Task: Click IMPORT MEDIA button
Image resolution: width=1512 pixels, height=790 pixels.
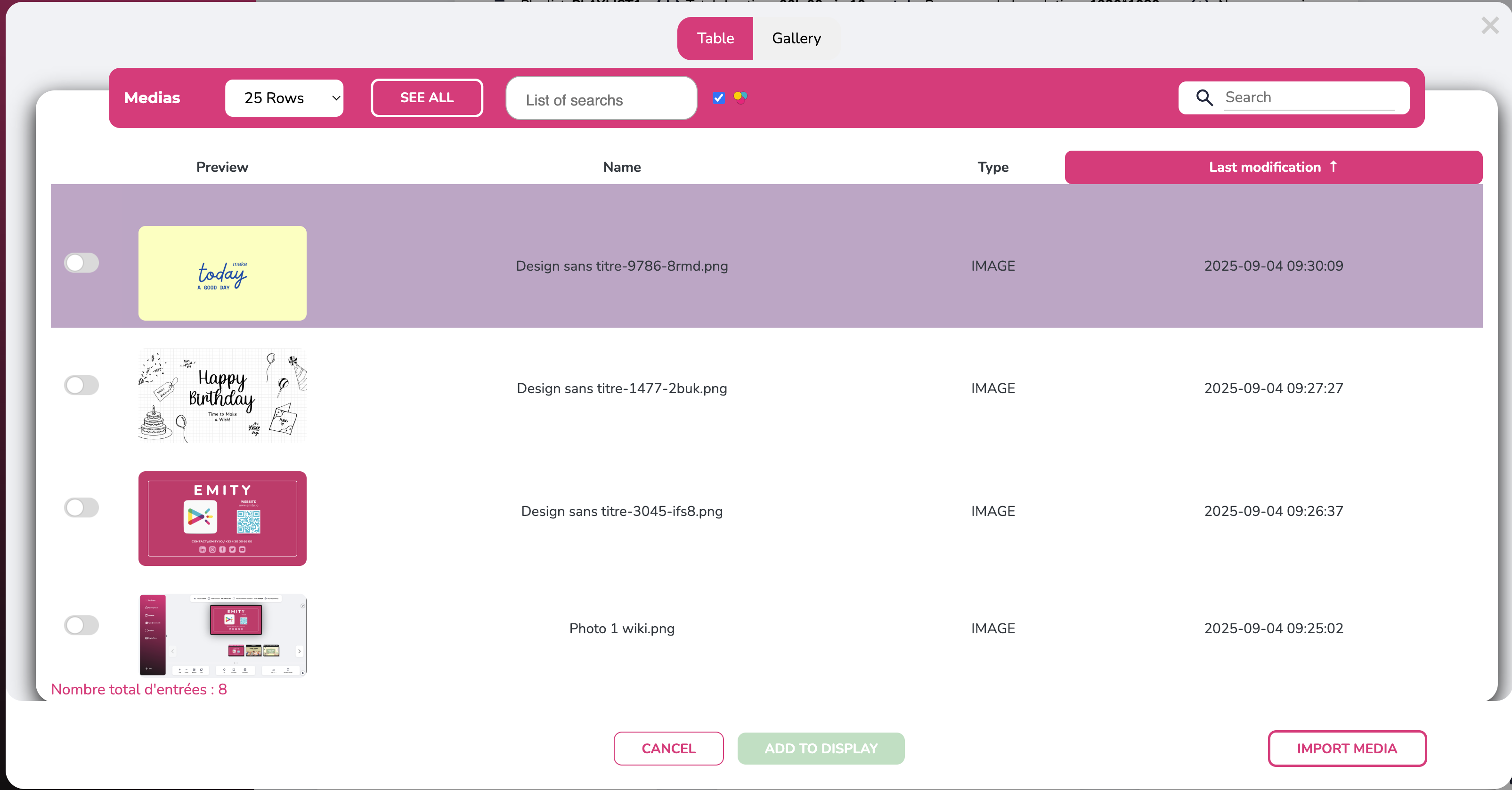Action: 1347,749
